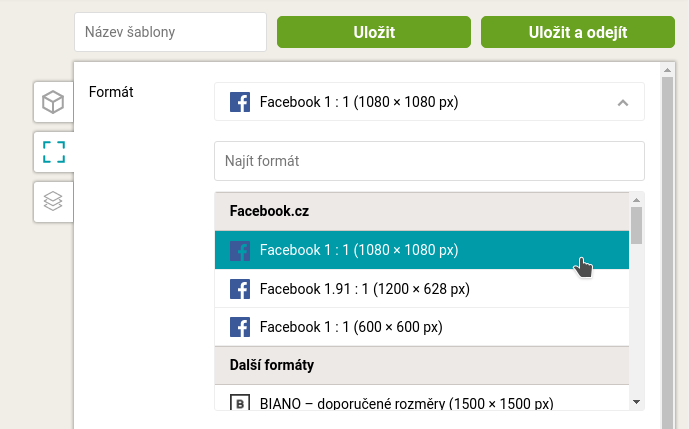Click panel scrollbar up arrow
The width and height of the screenshot is (689, 429).
(667, 70)
